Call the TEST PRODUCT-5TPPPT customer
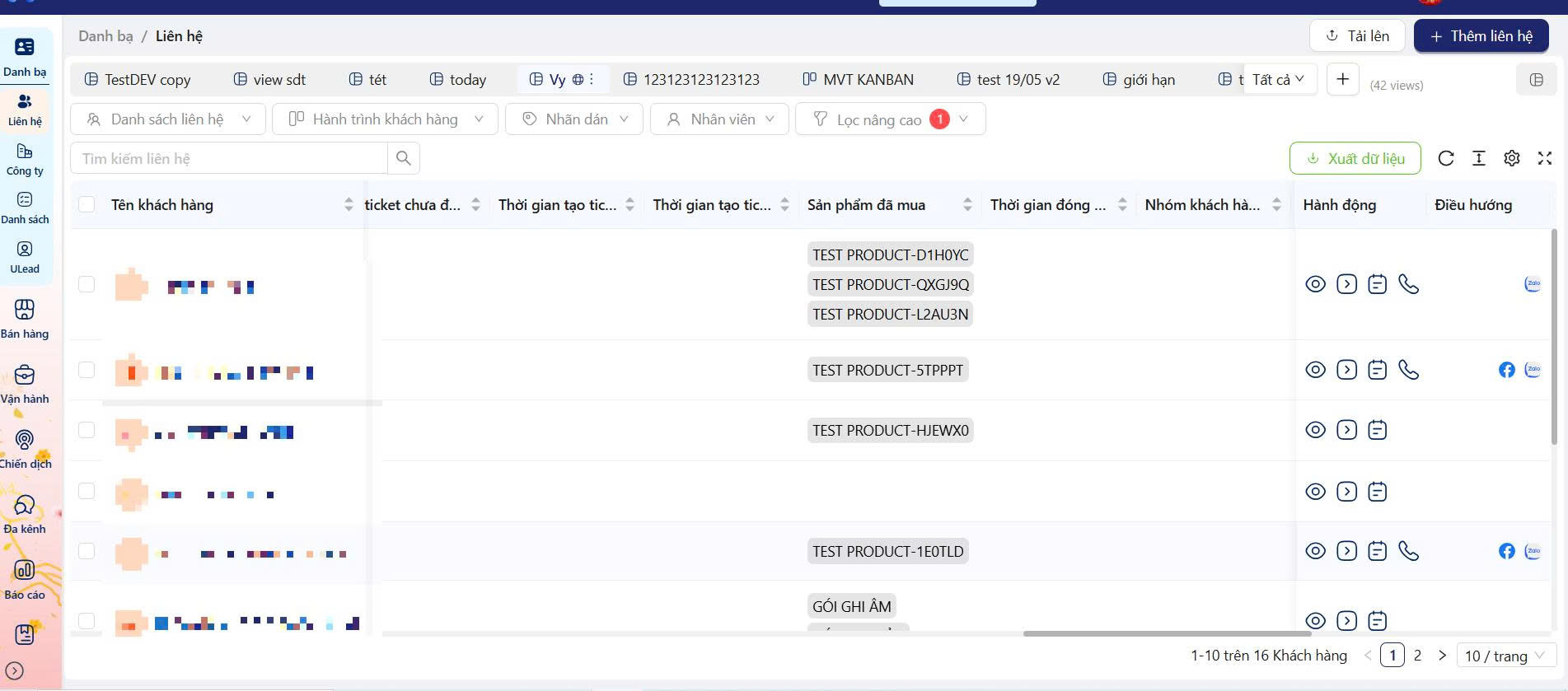Viewport: 1568px width, 691px height. [1409, 370]
